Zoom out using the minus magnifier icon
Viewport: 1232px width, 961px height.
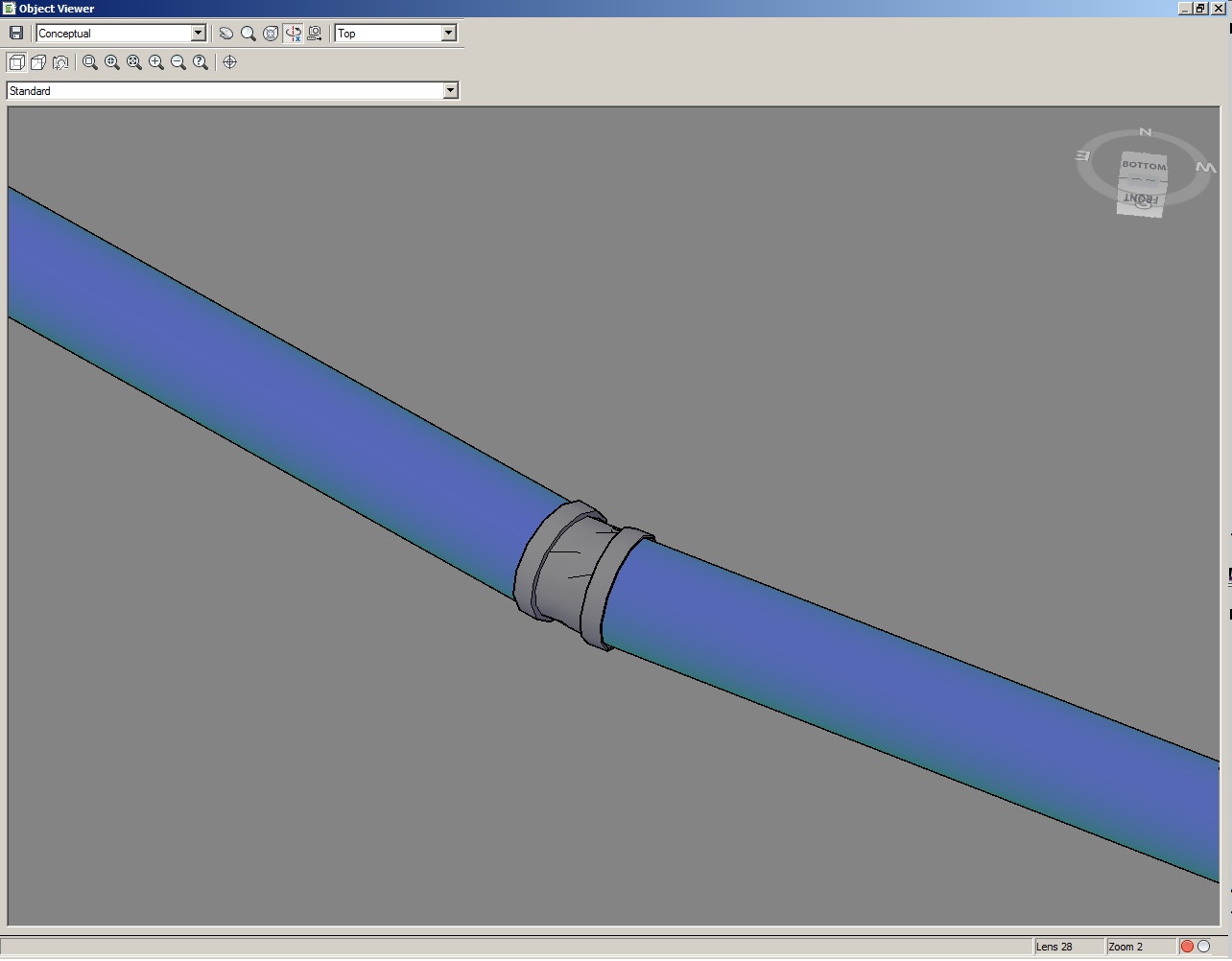pos(178,62)
